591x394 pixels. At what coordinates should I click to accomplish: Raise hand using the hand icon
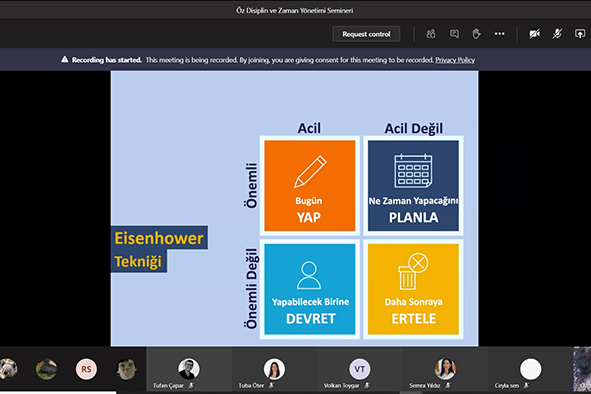[476, 34]
